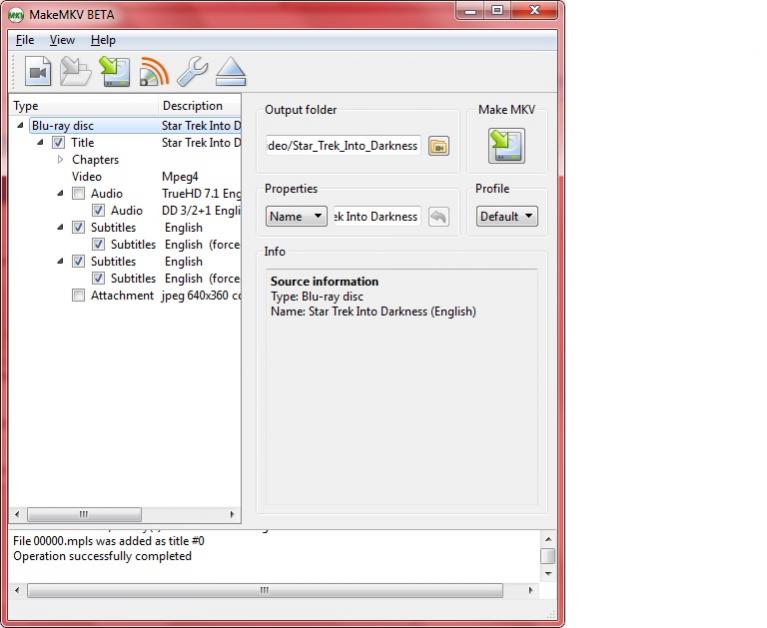The width and height of the screenshot is (767, 628).
Task: Click the Name value text field
Action: pos(377,216)
